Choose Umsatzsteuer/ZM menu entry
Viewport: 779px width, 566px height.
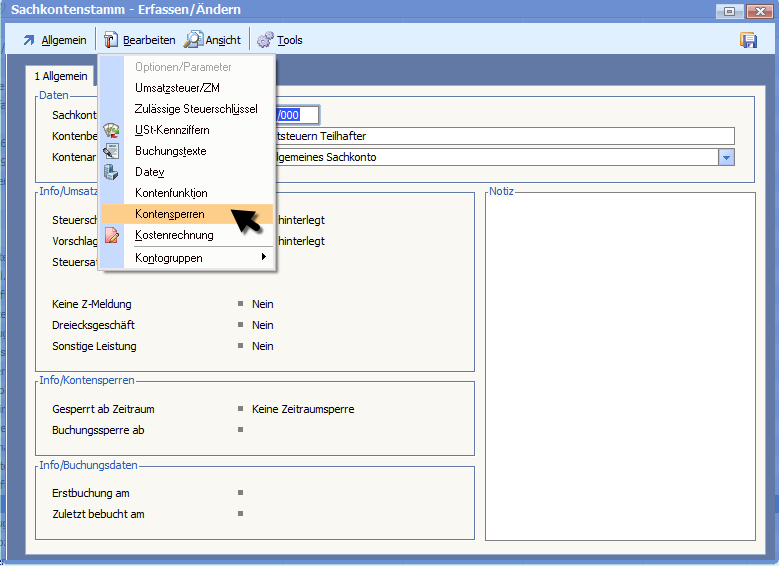pos(177,88)
